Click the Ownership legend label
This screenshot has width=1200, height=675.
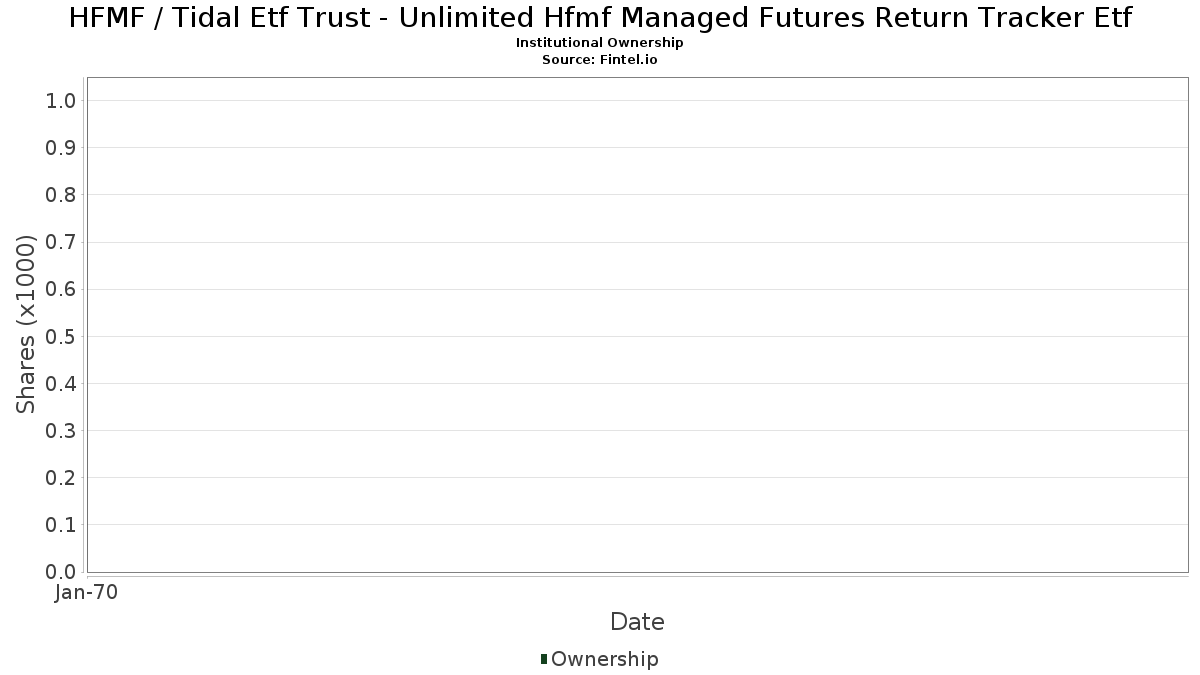[x=604, y=659]
